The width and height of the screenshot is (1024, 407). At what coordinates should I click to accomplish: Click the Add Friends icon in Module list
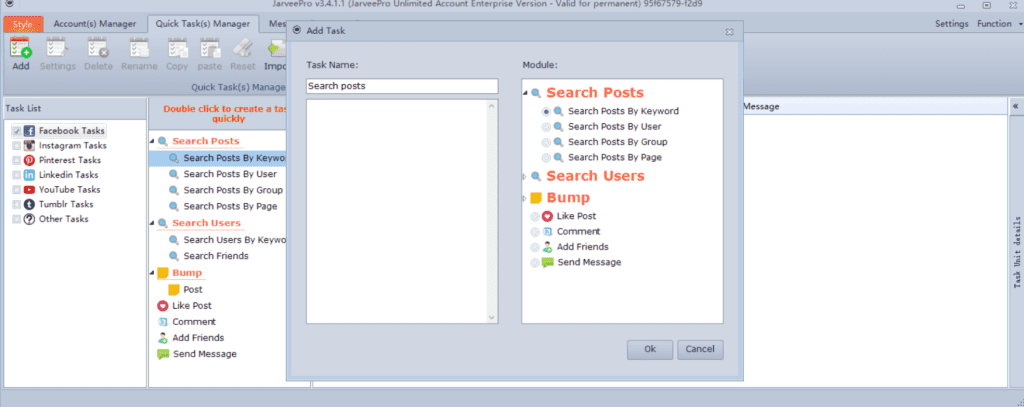pos(547,247)
